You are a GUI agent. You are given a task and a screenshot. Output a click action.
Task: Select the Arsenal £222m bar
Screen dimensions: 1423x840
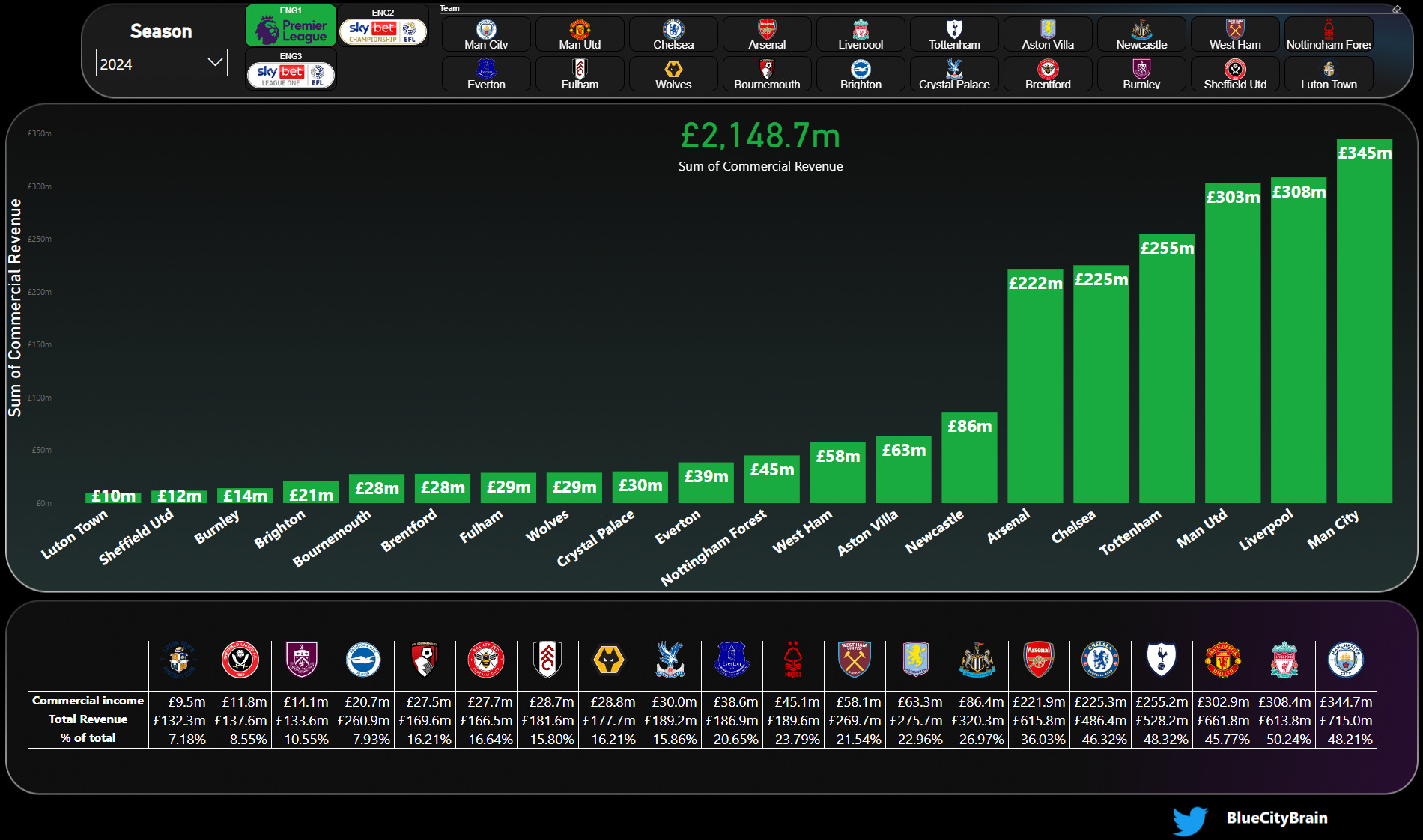click(1035, 386)
